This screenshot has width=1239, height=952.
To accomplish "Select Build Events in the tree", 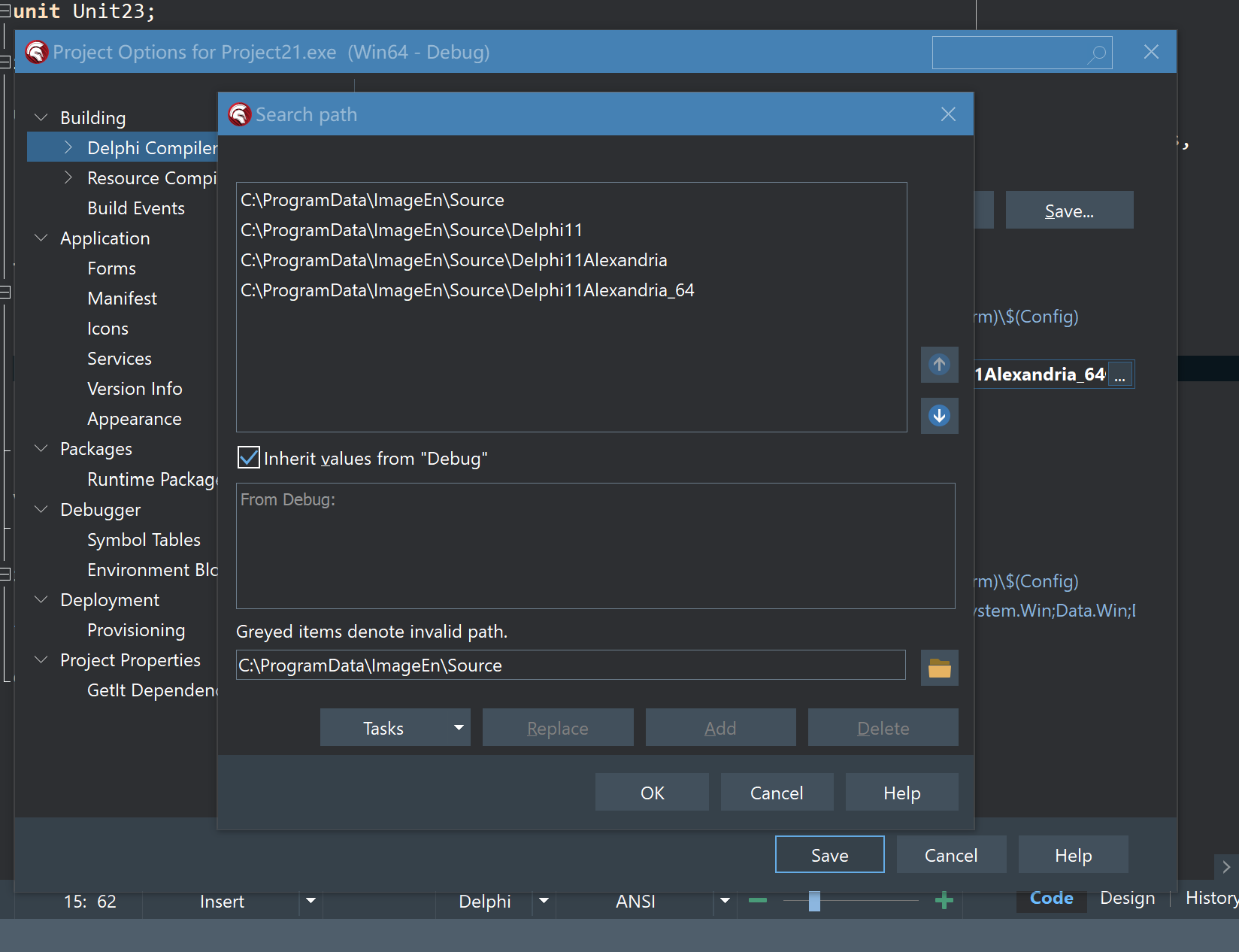I will pyautogui.click(x=135, y=208).
